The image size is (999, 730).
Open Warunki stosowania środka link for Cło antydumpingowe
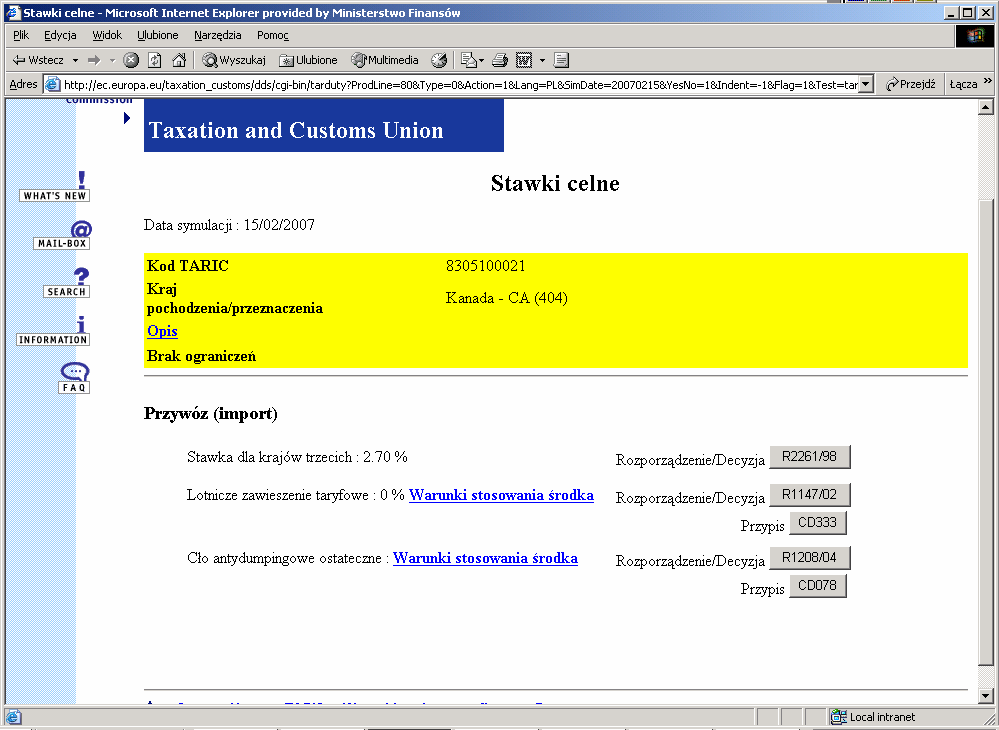pyautogui.click(x=485, y=558)
